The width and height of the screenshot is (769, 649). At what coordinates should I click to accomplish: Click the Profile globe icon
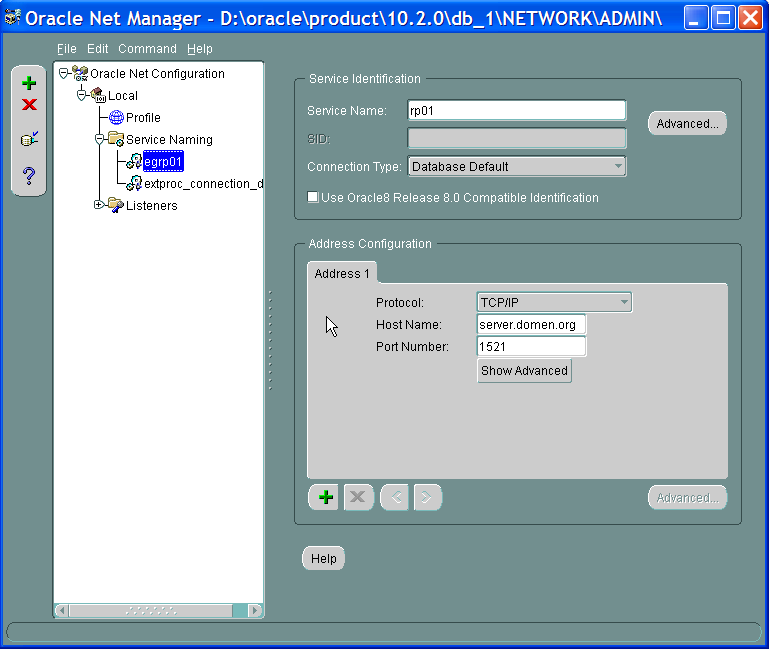coord(116,117)
